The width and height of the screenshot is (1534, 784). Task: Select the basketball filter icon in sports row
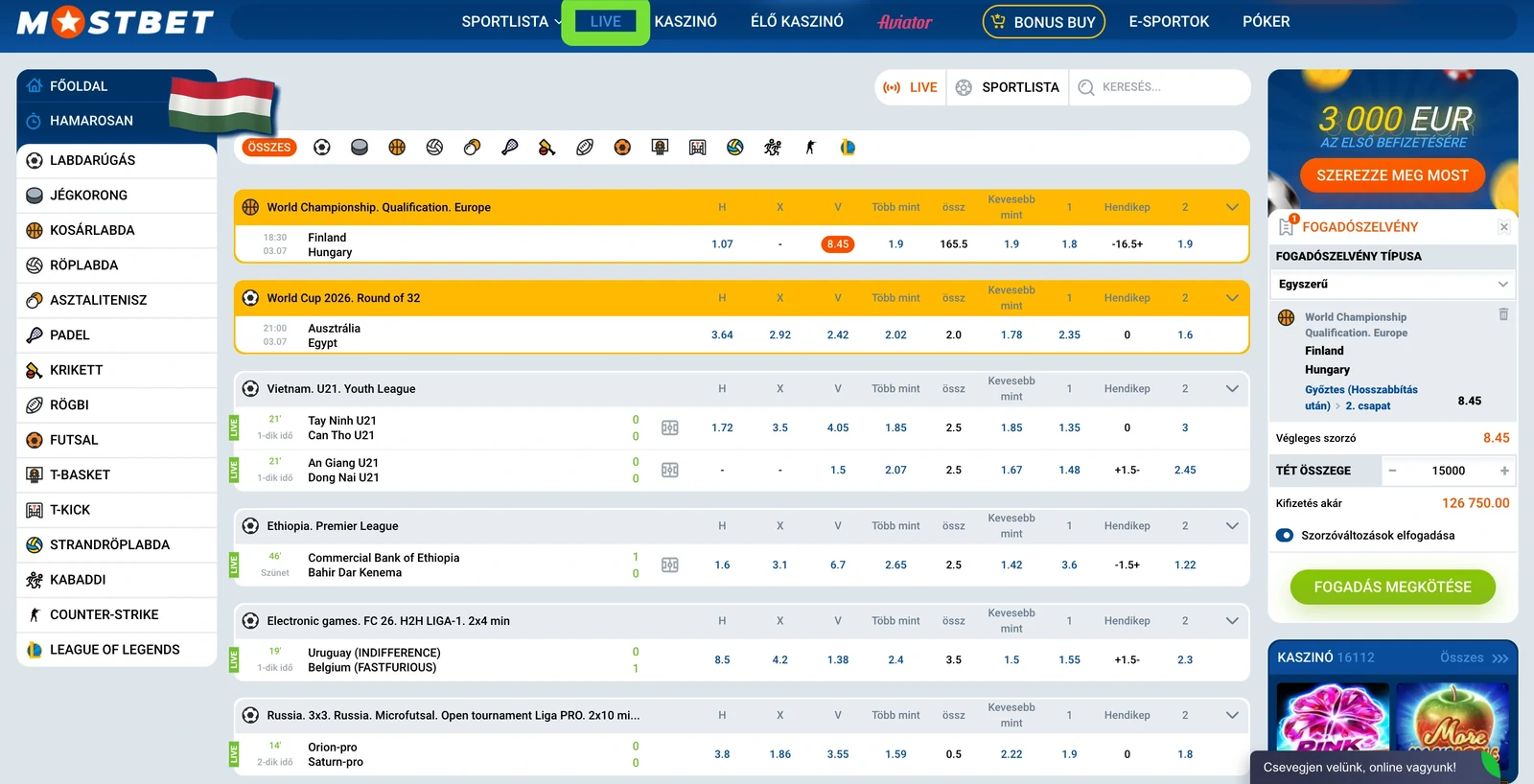pos(397,148)
